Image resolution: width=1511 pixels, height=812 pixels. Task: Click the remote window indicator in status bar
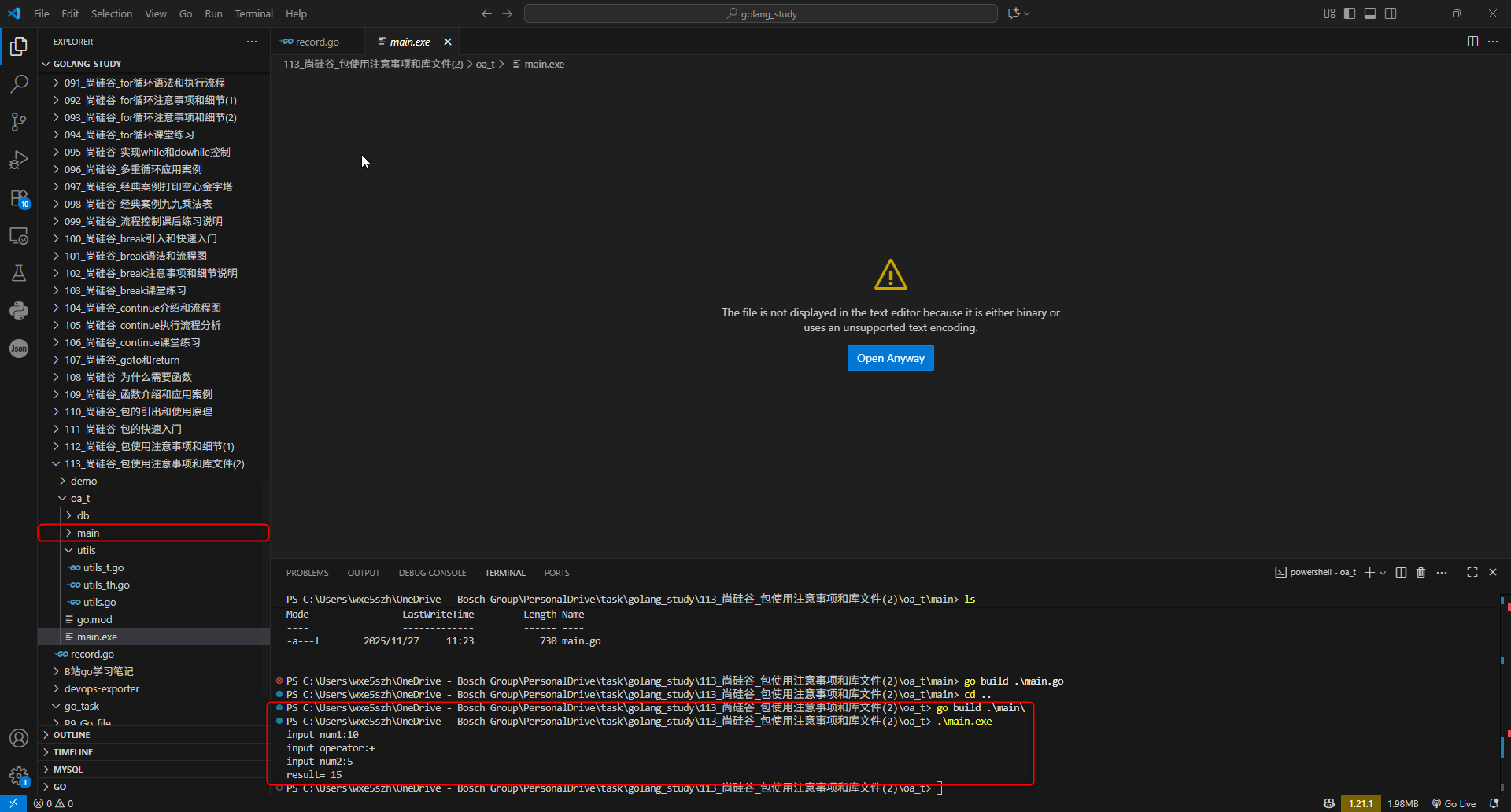tap(13, 803)
